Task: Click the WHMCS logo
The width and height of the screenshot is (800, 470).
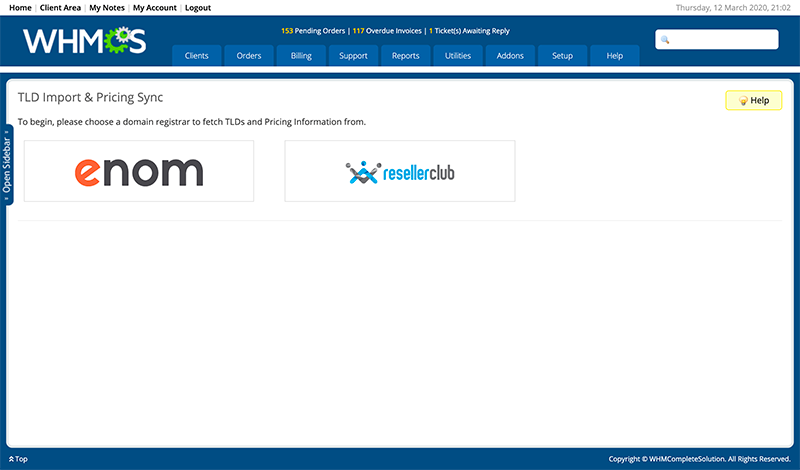Action: [x=85, y=41]
